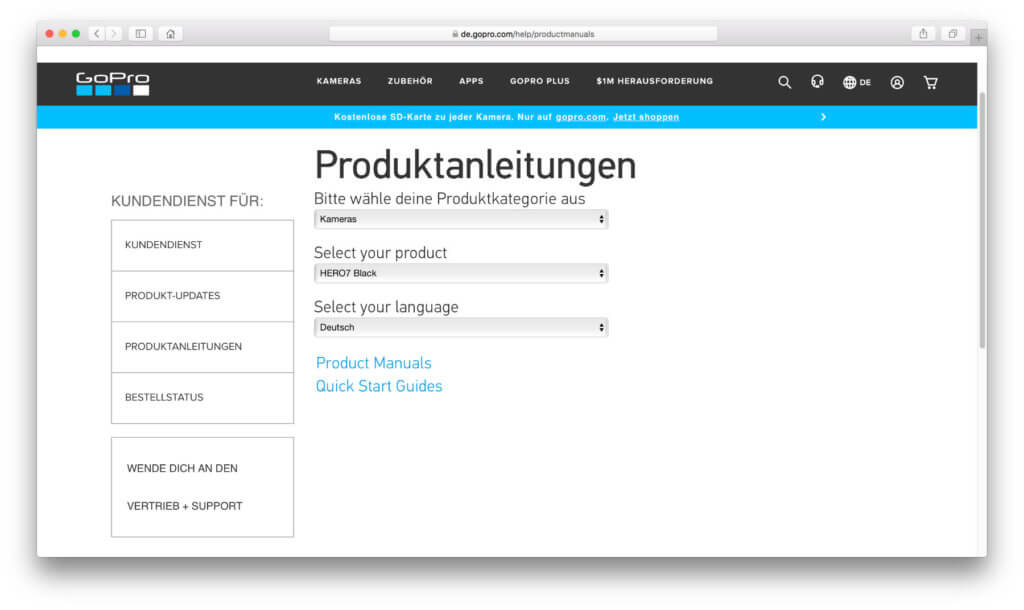
Task: Select KUNDENDIENST in the sidebar
Action: 202,245
